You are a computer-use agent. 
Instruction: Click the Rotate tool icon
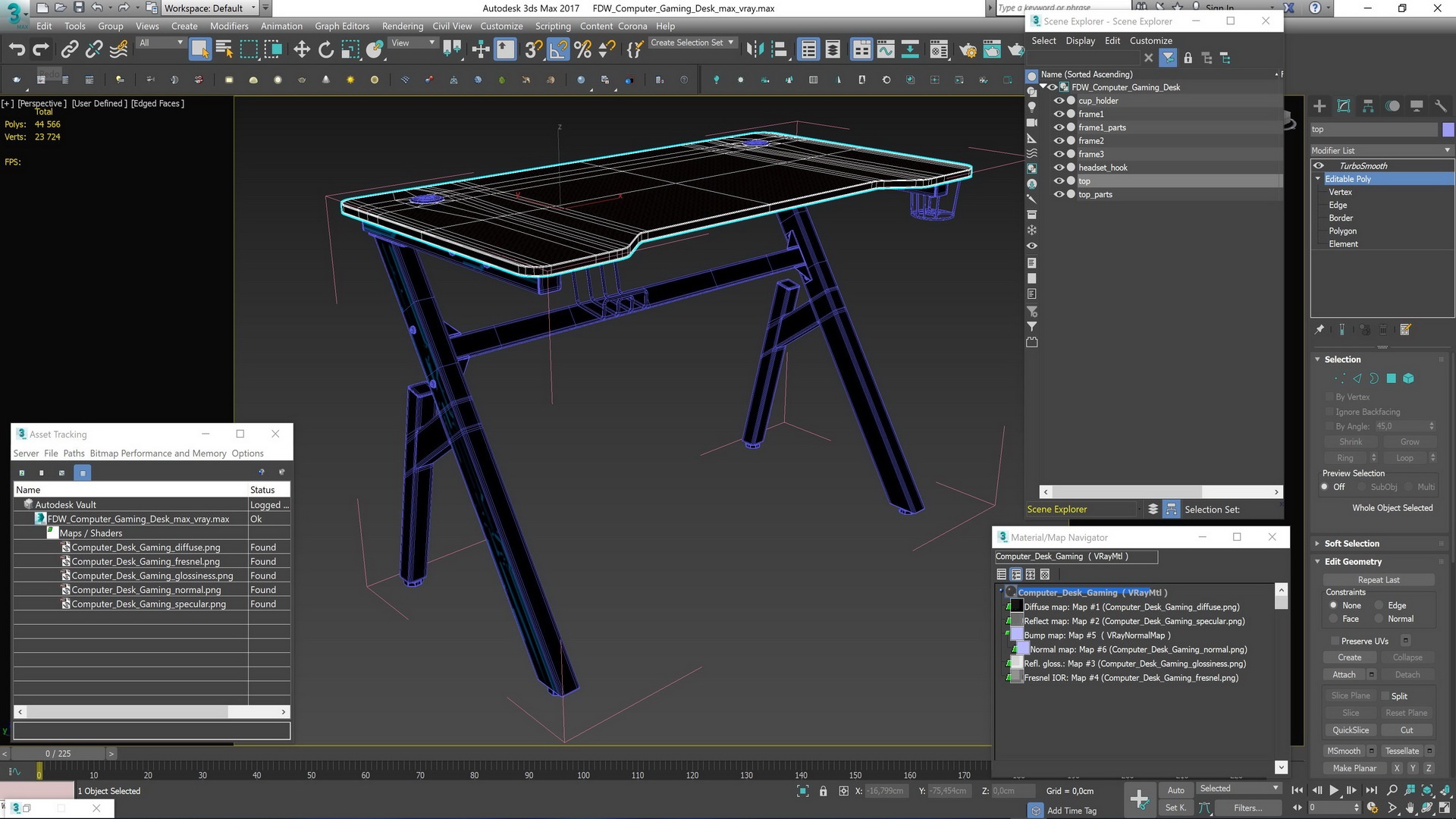coord(326,50)
